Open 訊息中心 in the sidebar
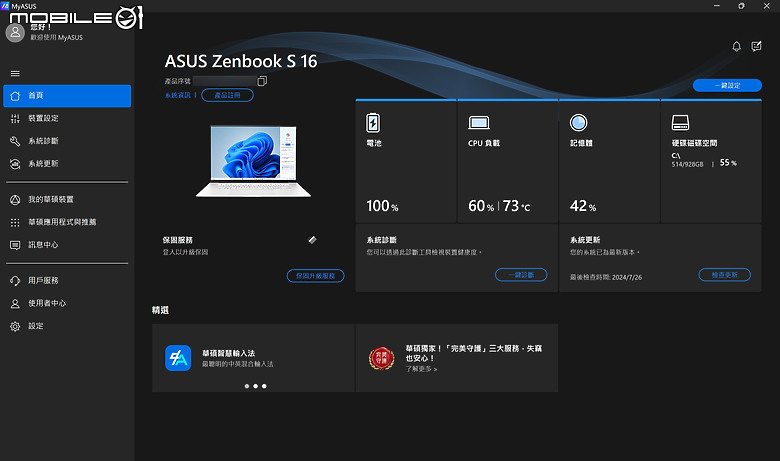 [x=67, y=245]
